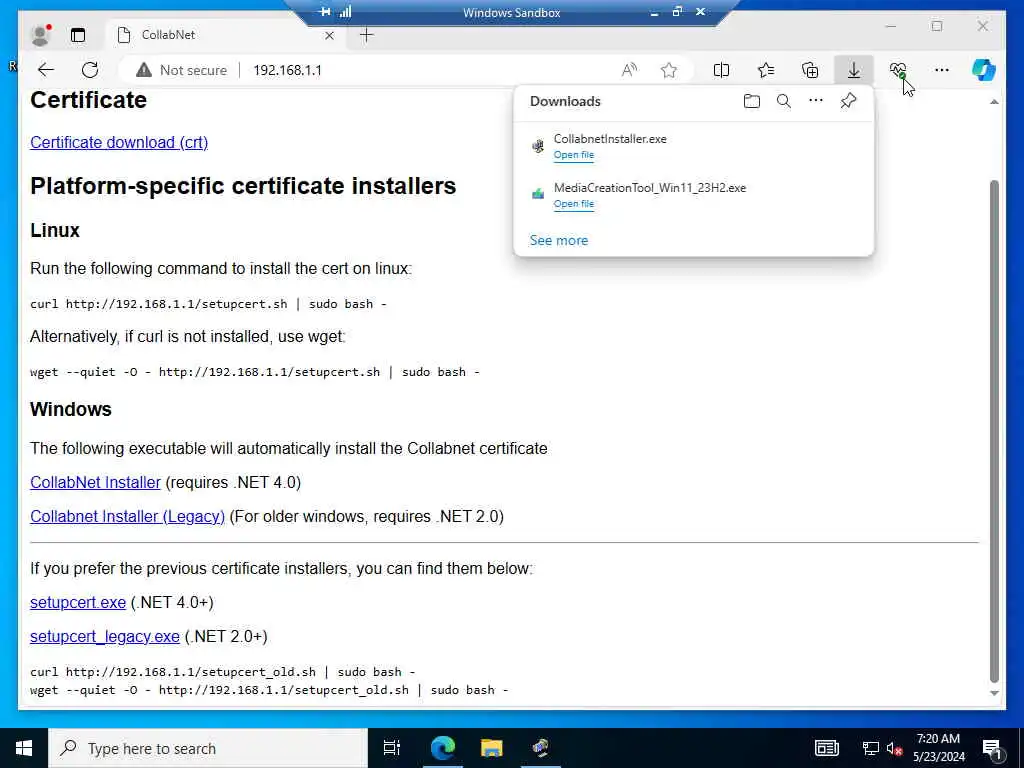1024x768 pixels.
Task: Click the page vertical scrollbar thumb
Action: pyautogui.click(x=994, y=431)
